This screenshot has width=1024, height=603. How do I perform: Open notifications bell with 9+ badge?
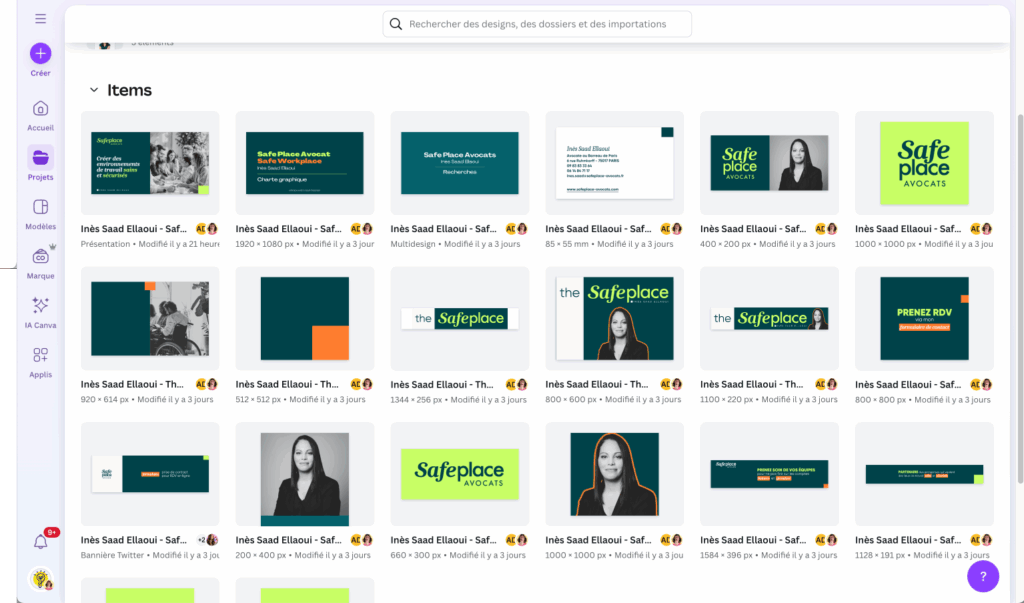pos(40,541)
